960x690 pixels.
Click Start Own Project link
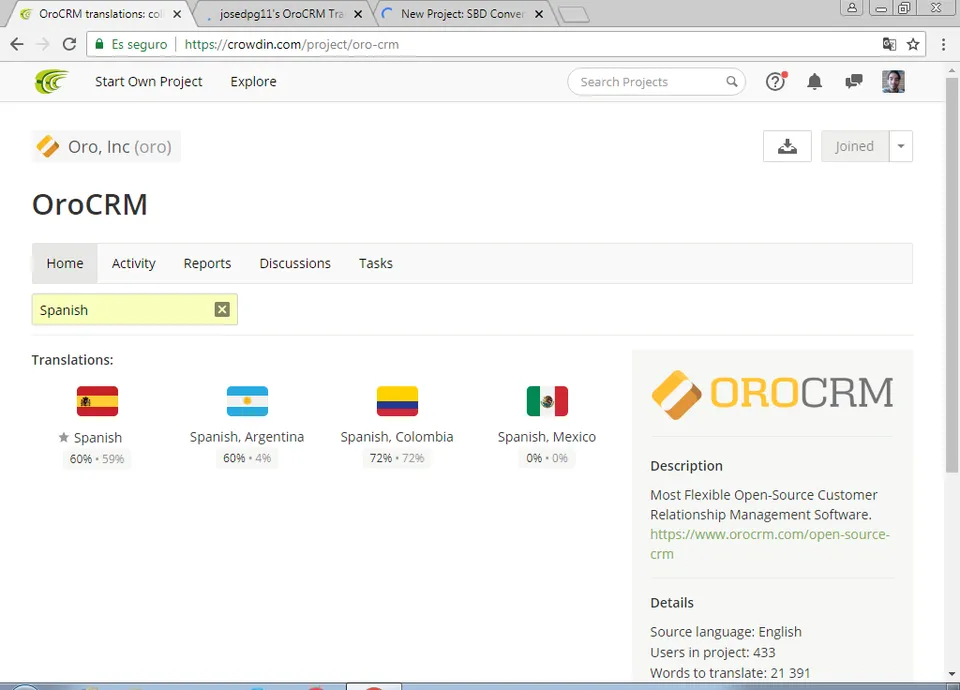point(149,81)
